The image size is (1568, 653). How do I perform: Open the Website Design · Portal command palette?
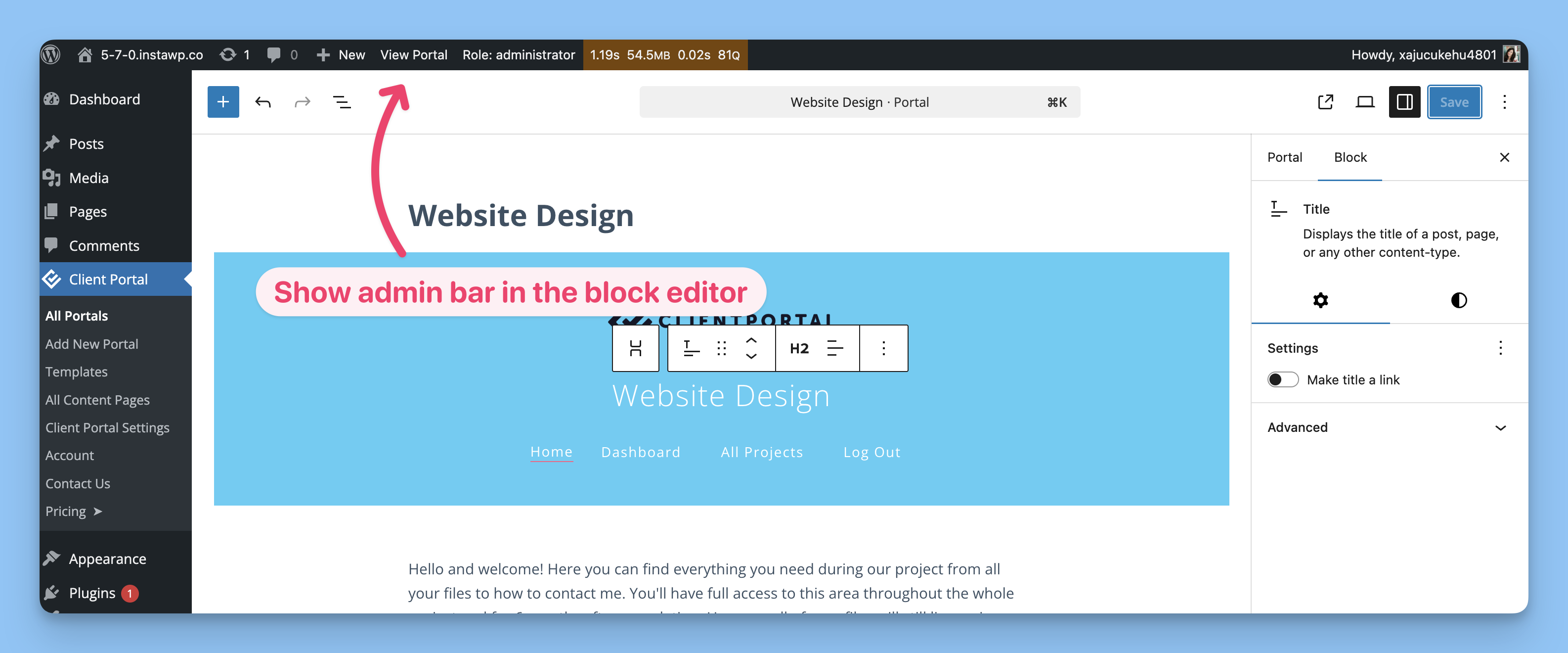(860, 102)
